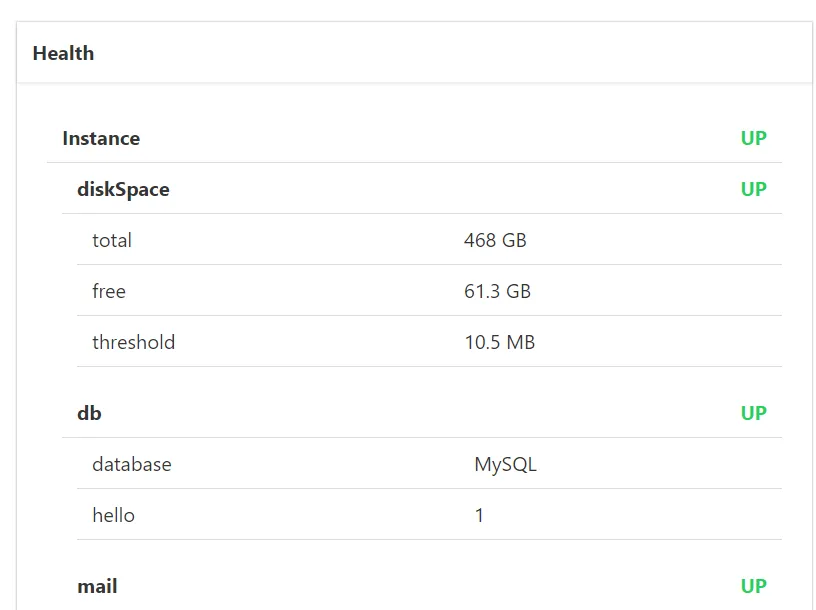The height and width of the screenshot is (610, 816).
Task: Select the free row label
Action: (x=109, y=291)
